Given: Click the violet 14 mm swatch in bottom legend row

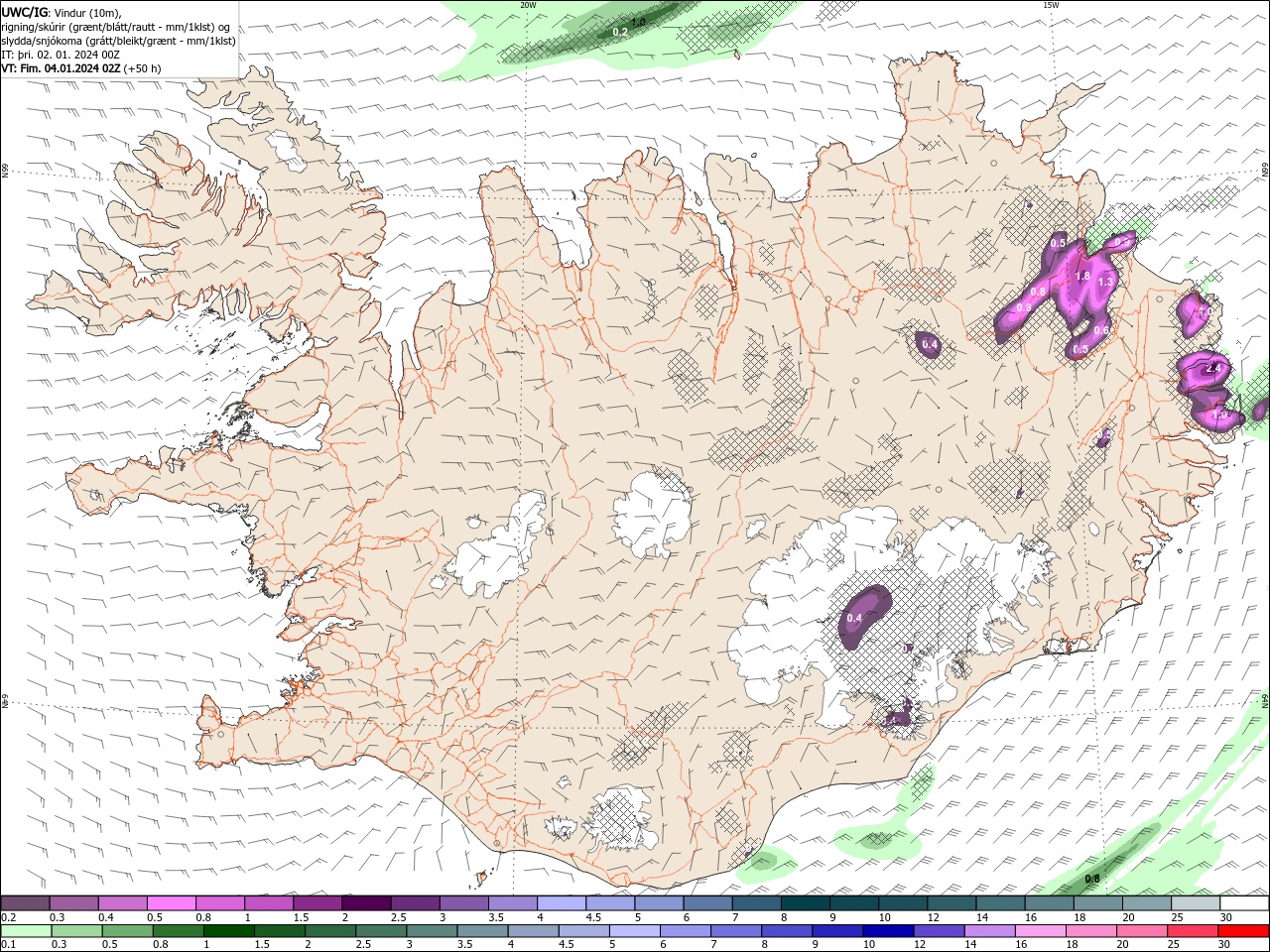Looking at the screenshot, I should click(989, 931).
